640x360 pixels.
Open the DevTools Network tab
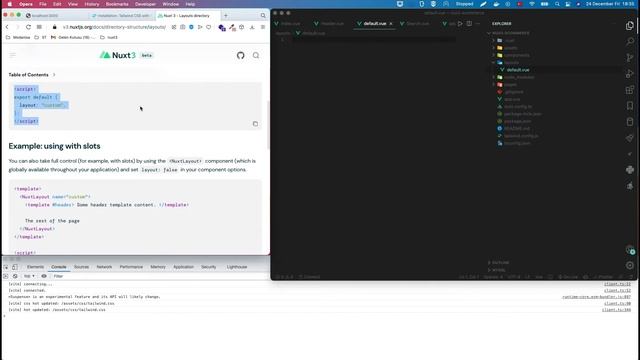tap(104, 267)
